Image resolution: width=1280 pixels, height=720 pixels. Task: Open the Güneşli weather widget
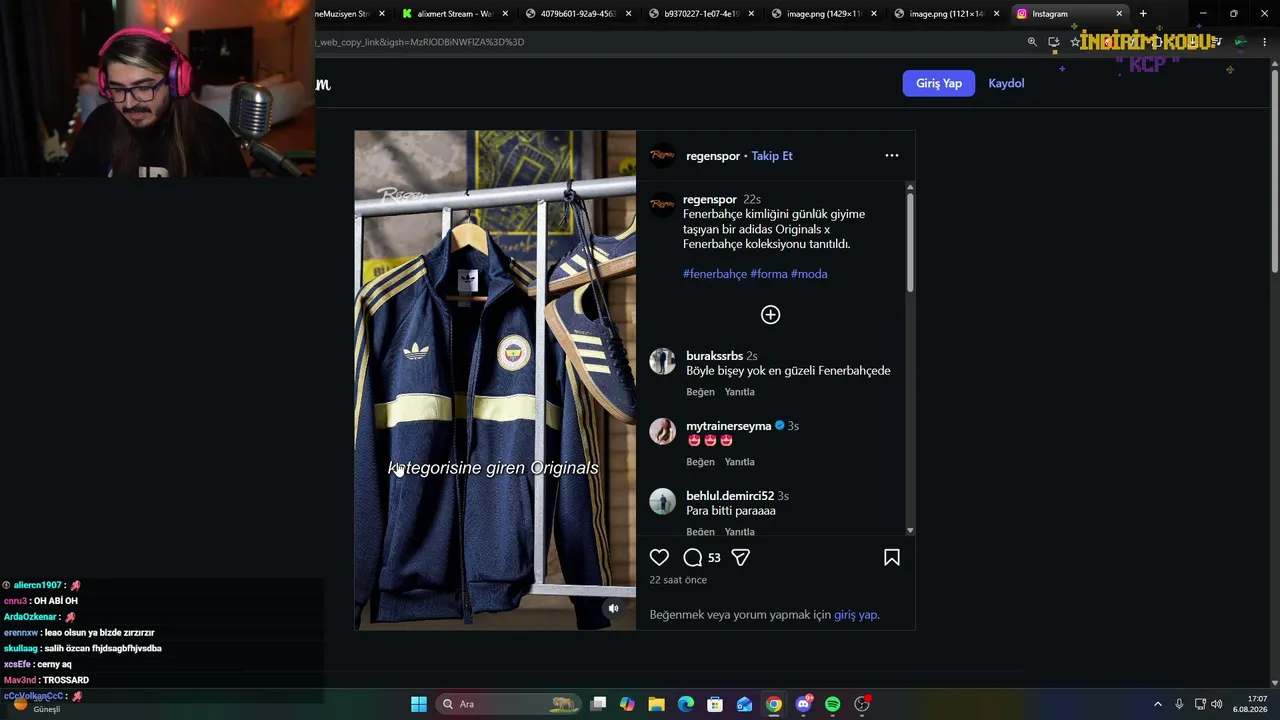[35, 704]
